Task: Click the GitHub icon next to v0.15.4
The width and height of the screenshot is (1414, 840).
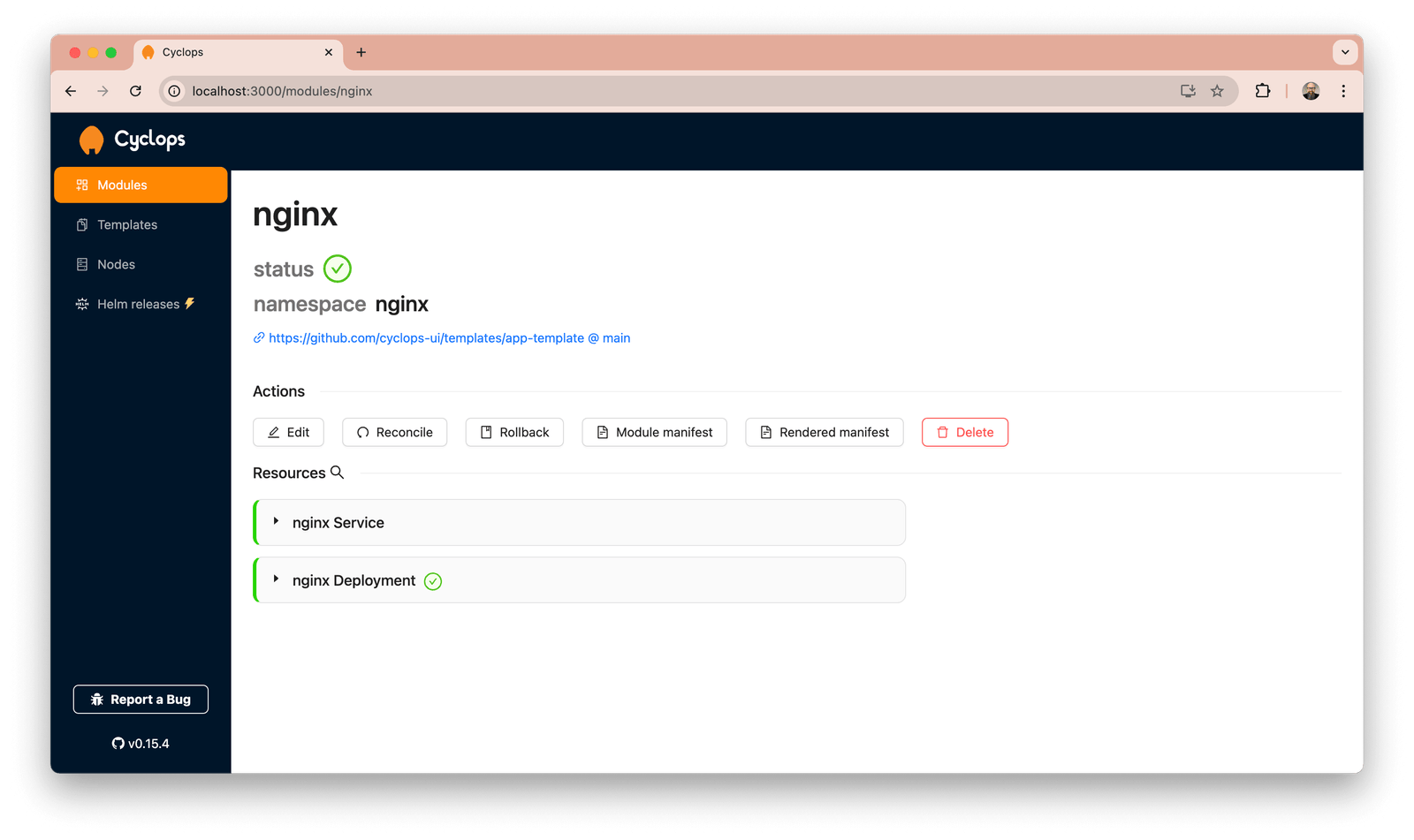Action: click(118, 743)
